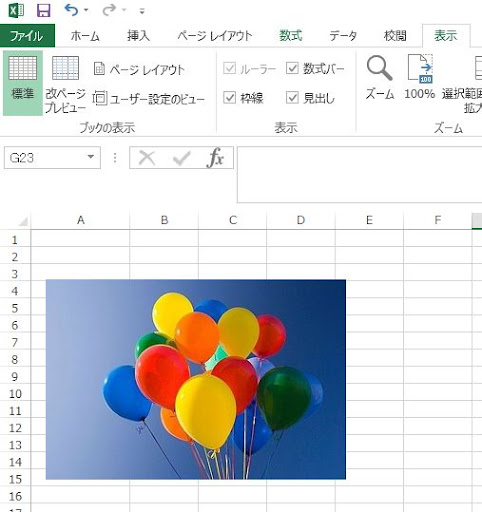
Task: Click the formula bar enter checkmark
Action: point(182,158)
